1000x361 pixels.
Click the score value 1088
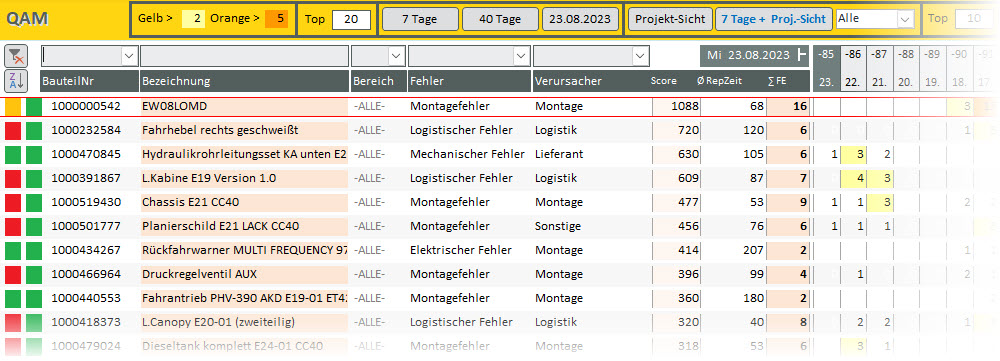click(685, 107)
